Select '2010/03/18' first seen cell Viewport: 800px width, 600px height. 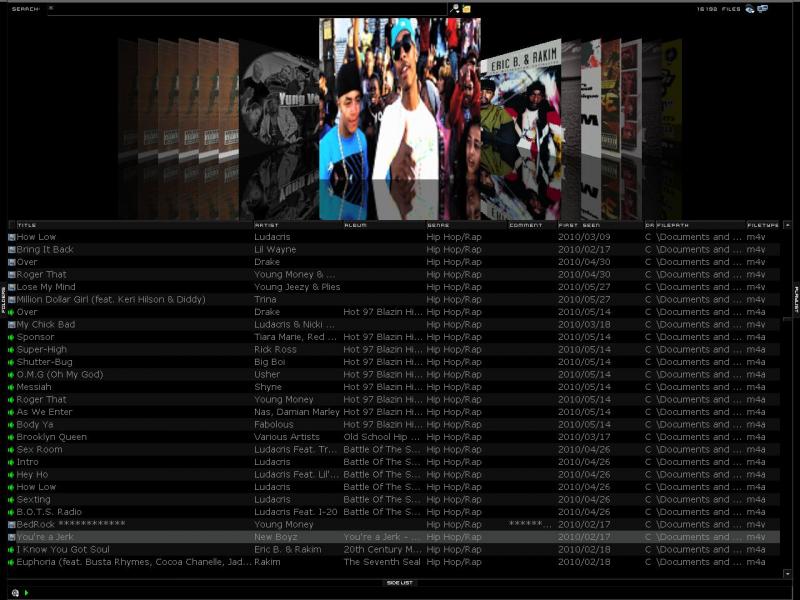(x=584, y=324)
